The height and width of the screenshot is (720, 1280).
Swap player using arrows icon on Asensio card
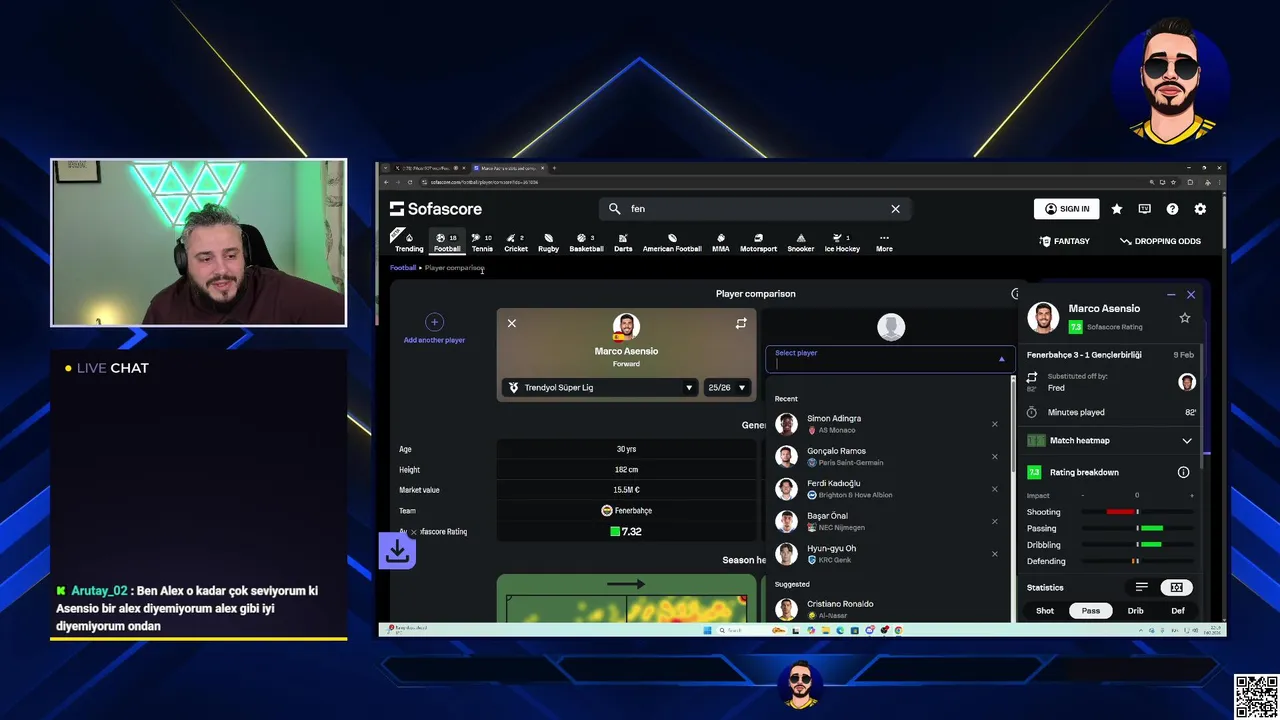tap(741, 323)
